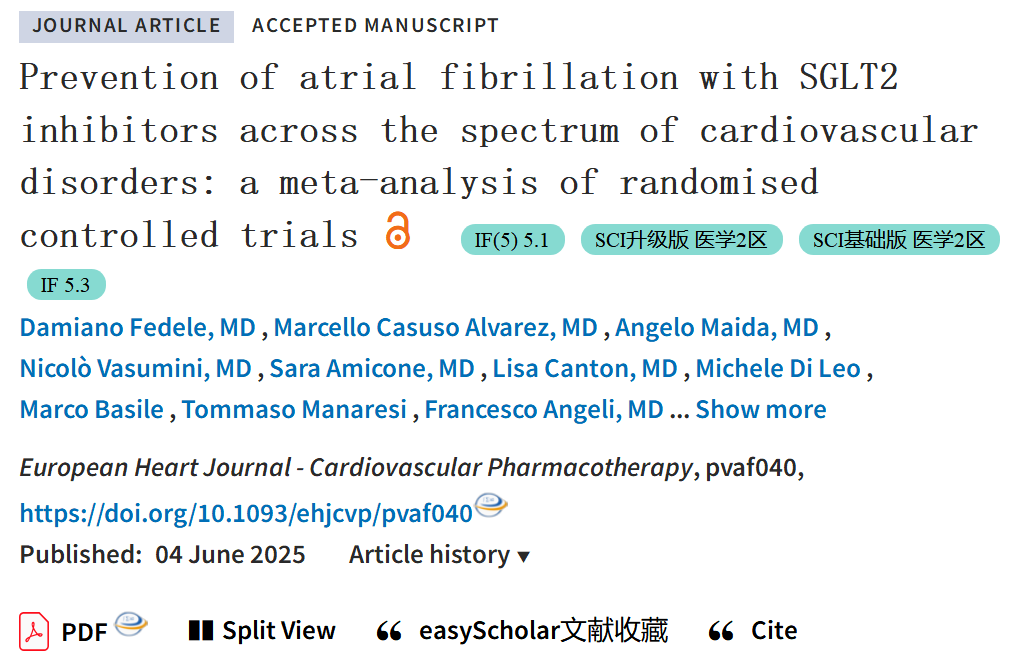Open the Split View button
This screenshot has height=666, width=1017.
coord(262,630)
